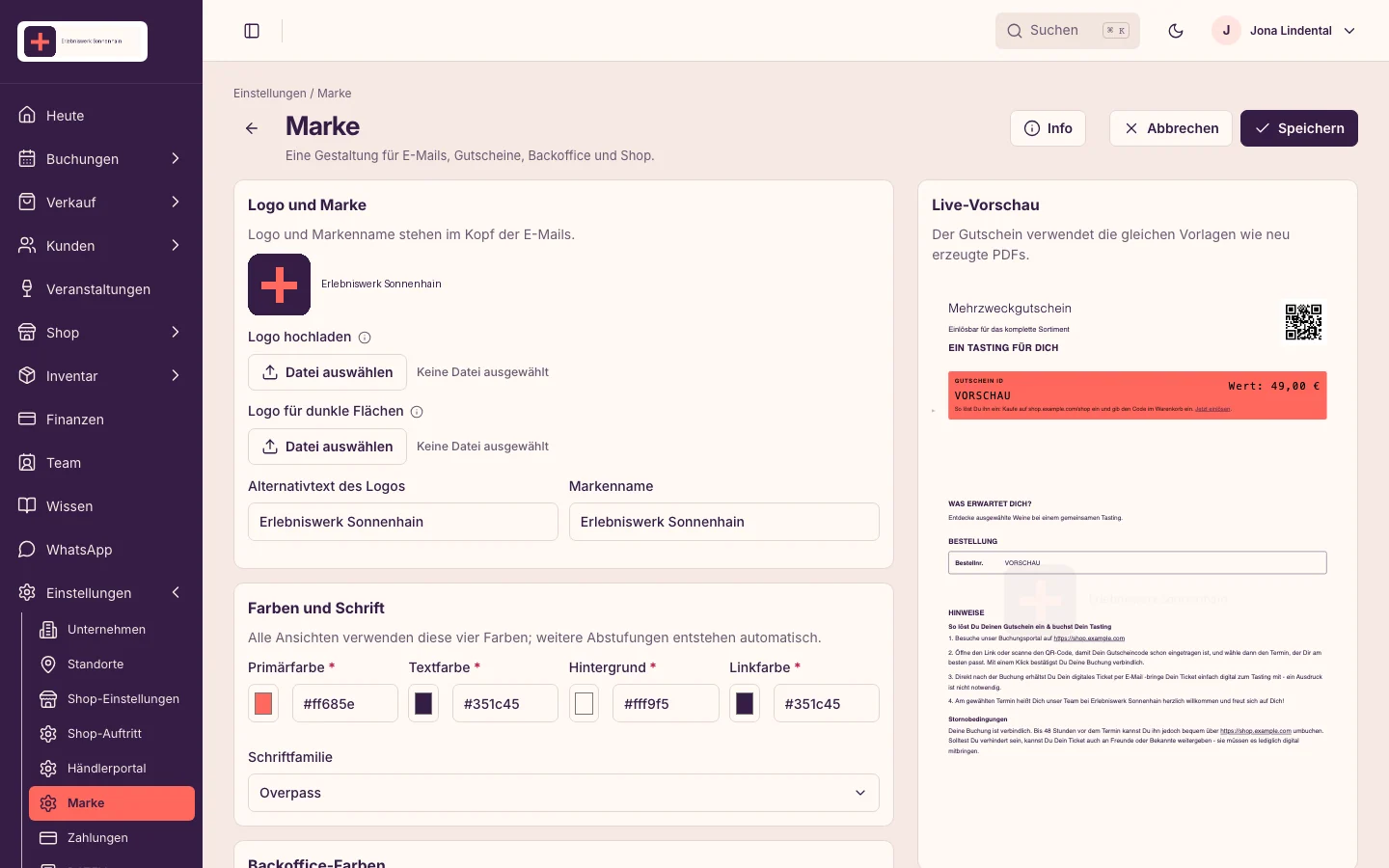This screenshot has height=868, width=1389.
Task: Click Abbrechen to discard changes
Action: pos(1170,128)
